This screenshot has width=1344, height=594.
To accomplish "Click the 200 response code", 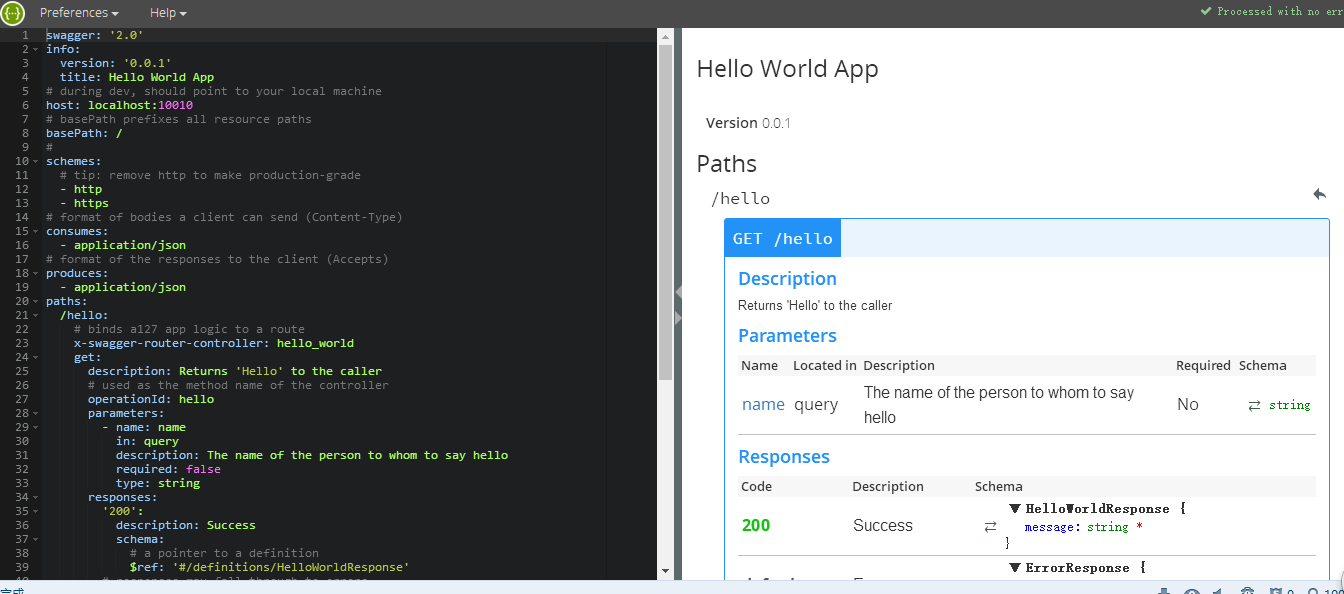I will (756, 526).
